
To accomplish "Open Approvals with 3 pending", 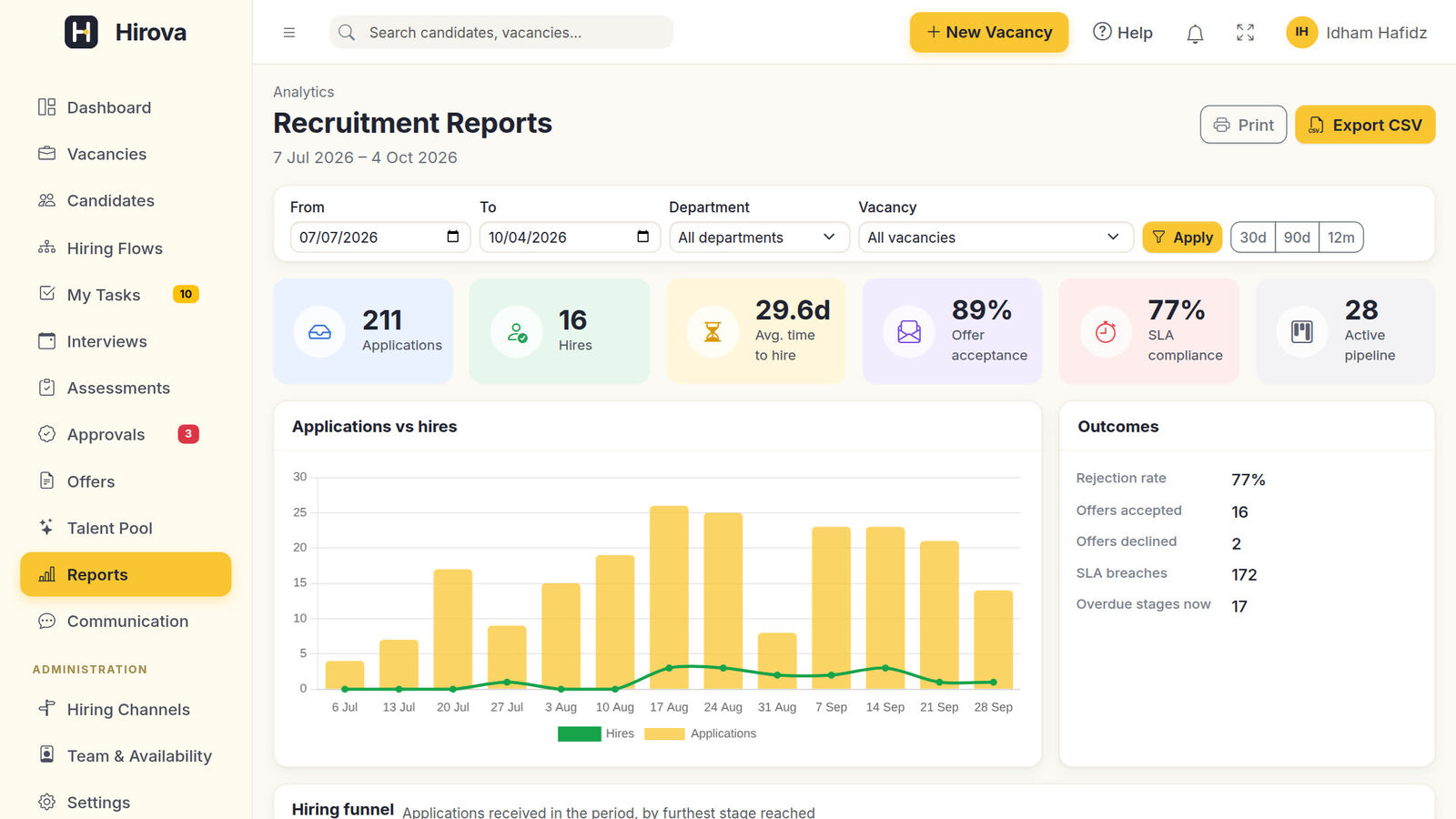I will click(126, 434).
